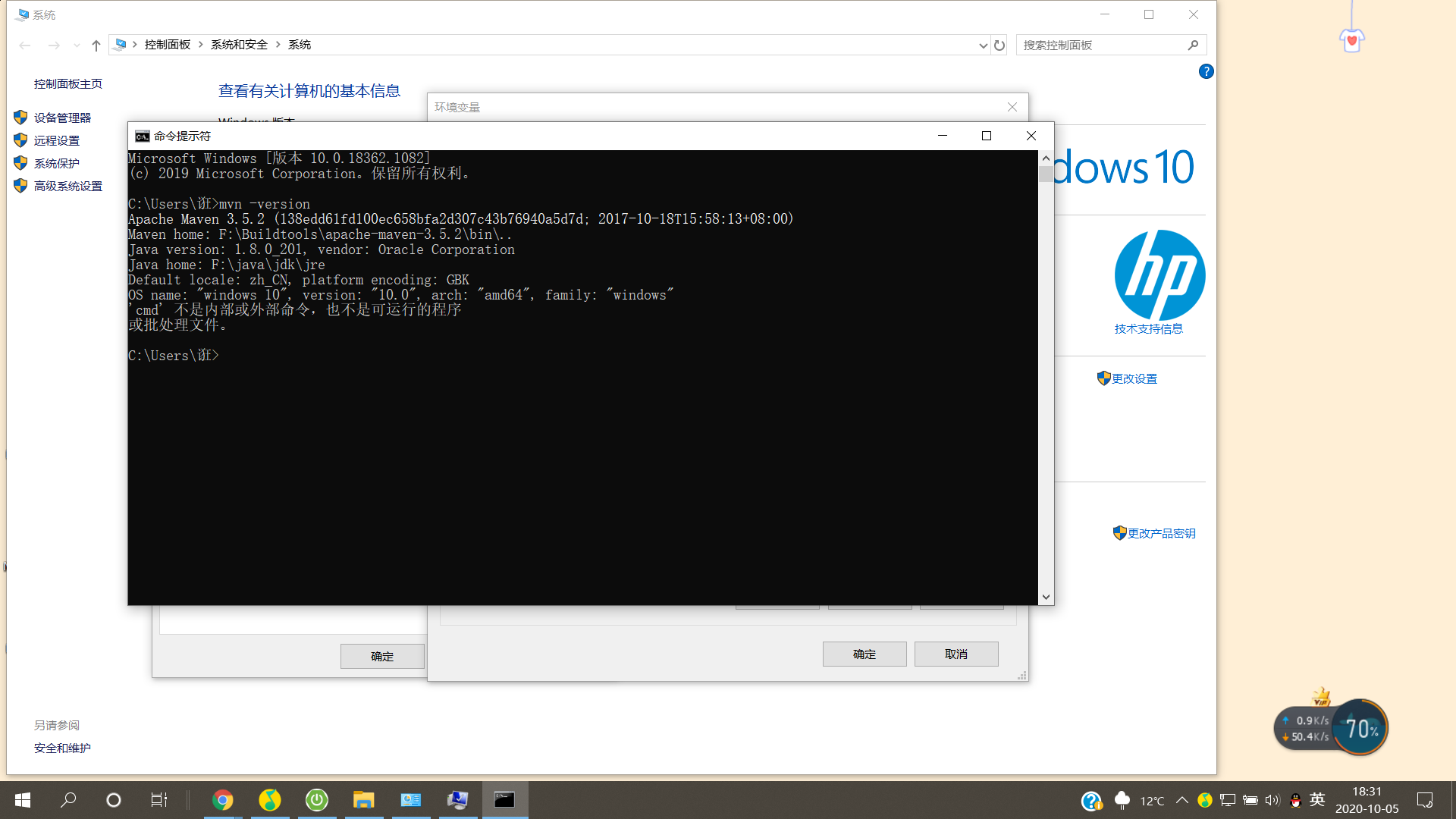Click Cancel in Environment Variables dialog
The width and height of the screenshot is (1456, 819).
point(956,654)
